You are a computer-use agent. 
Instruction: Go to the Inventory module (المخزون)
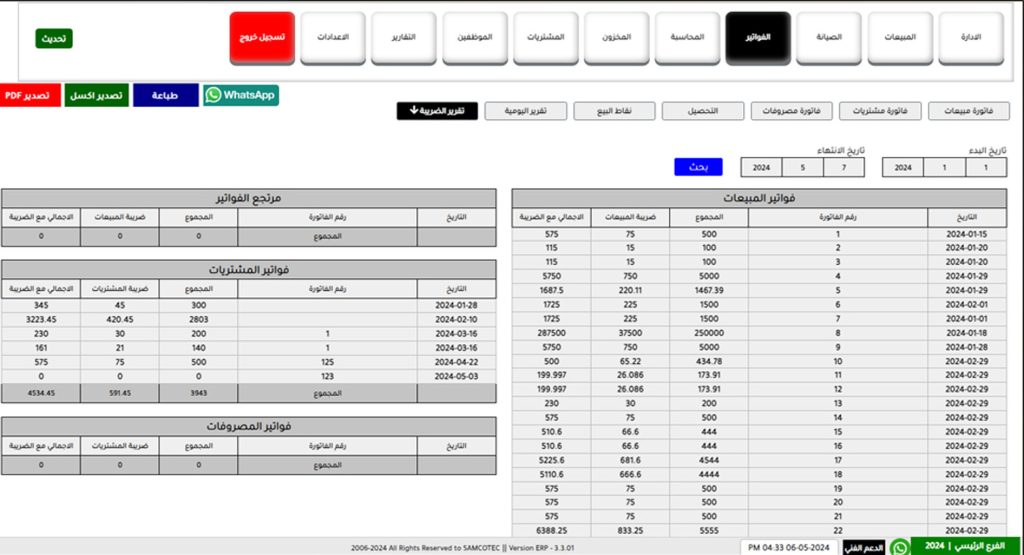tap(616, 38)
